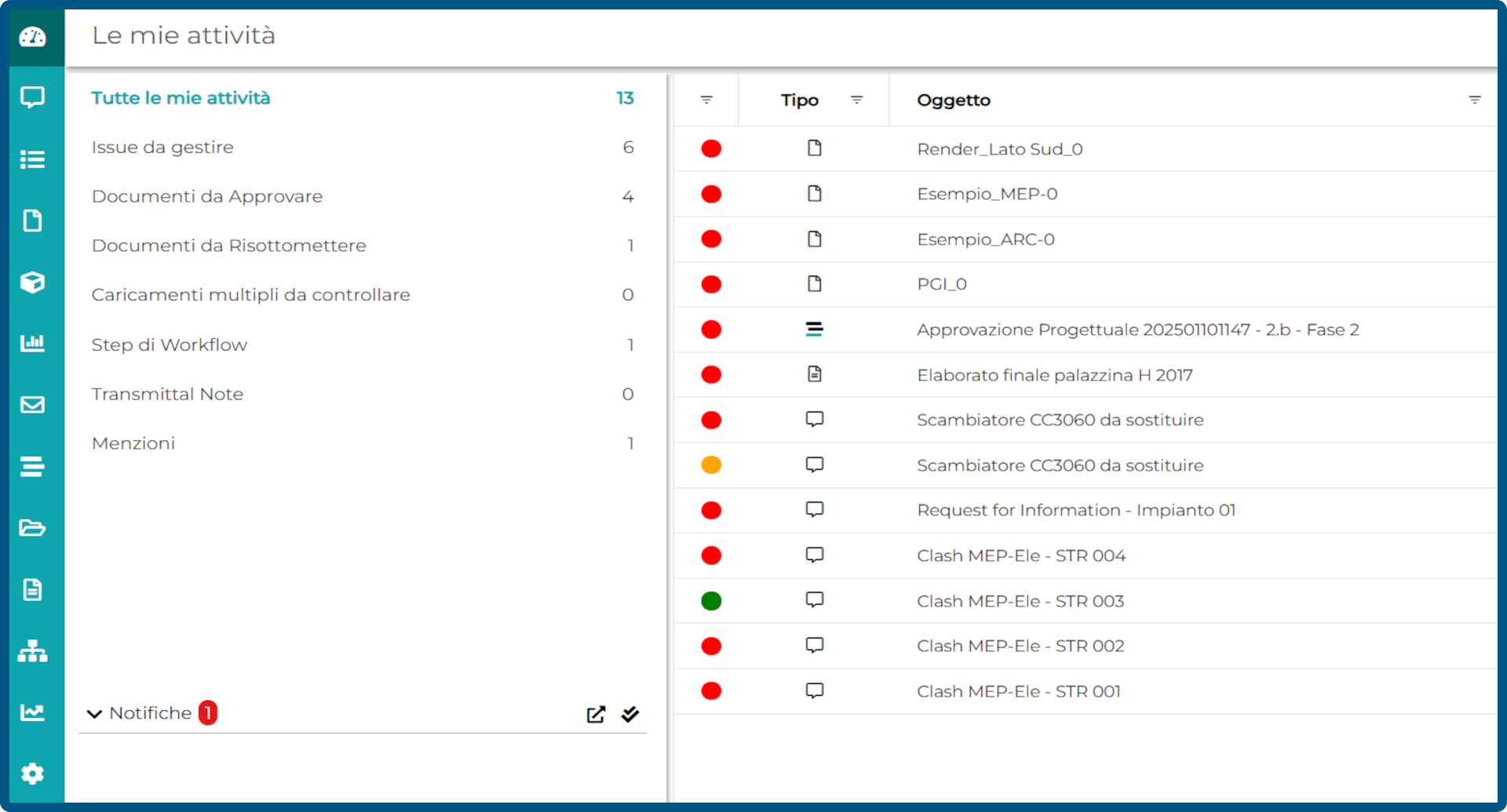Click the Le mie attività page title
This screenshot has width=1507, height=812.
(184, 35)
